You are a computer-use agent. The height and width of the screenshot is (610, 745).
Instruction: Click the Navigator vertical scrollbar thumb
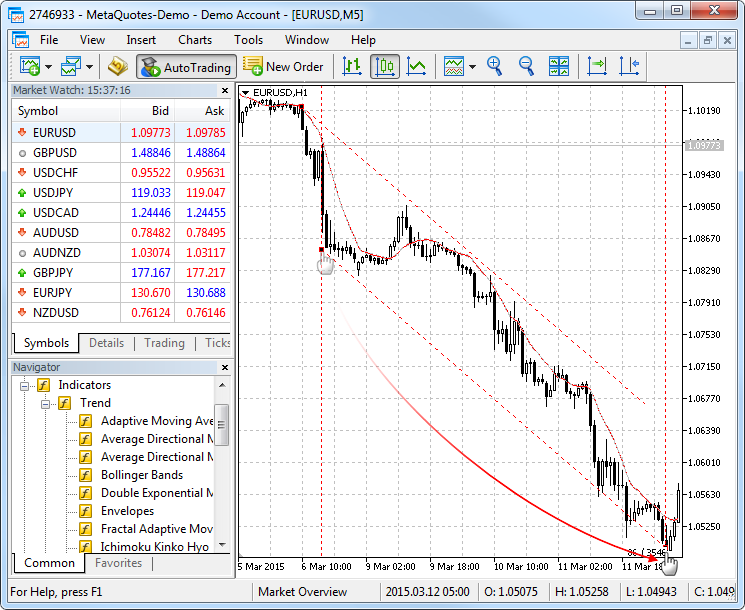coord(221,425)
